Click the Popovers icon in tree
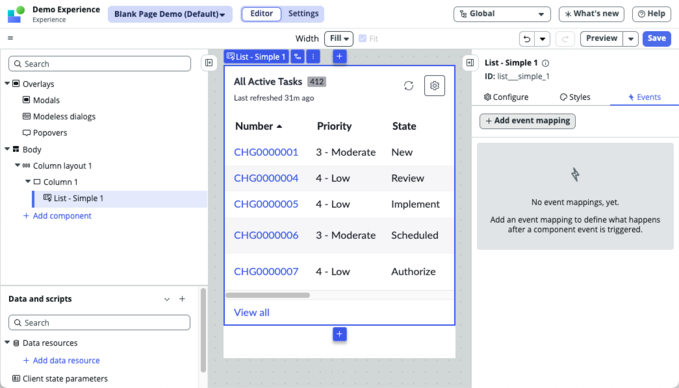This screenshot has height=388, width=679. tap(26, 133)
